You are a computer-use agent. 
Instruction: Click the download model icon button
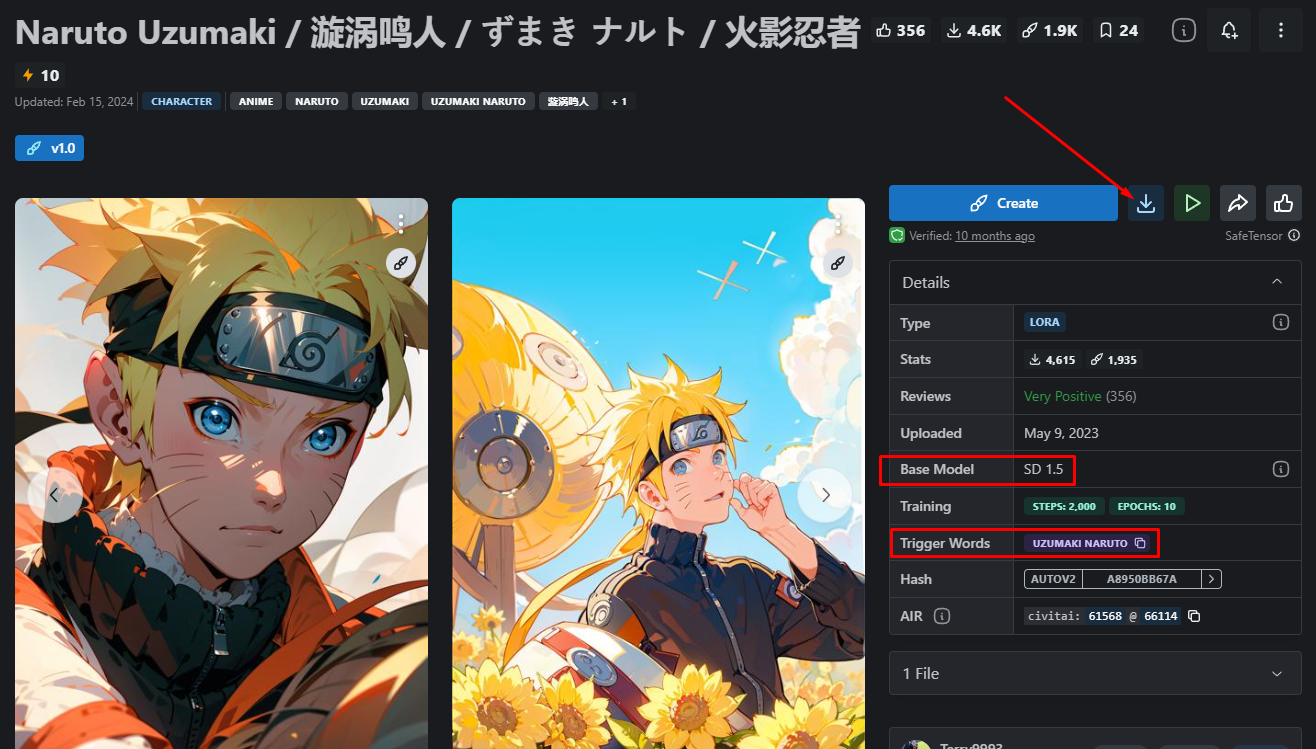click(x=1146, y=203)
